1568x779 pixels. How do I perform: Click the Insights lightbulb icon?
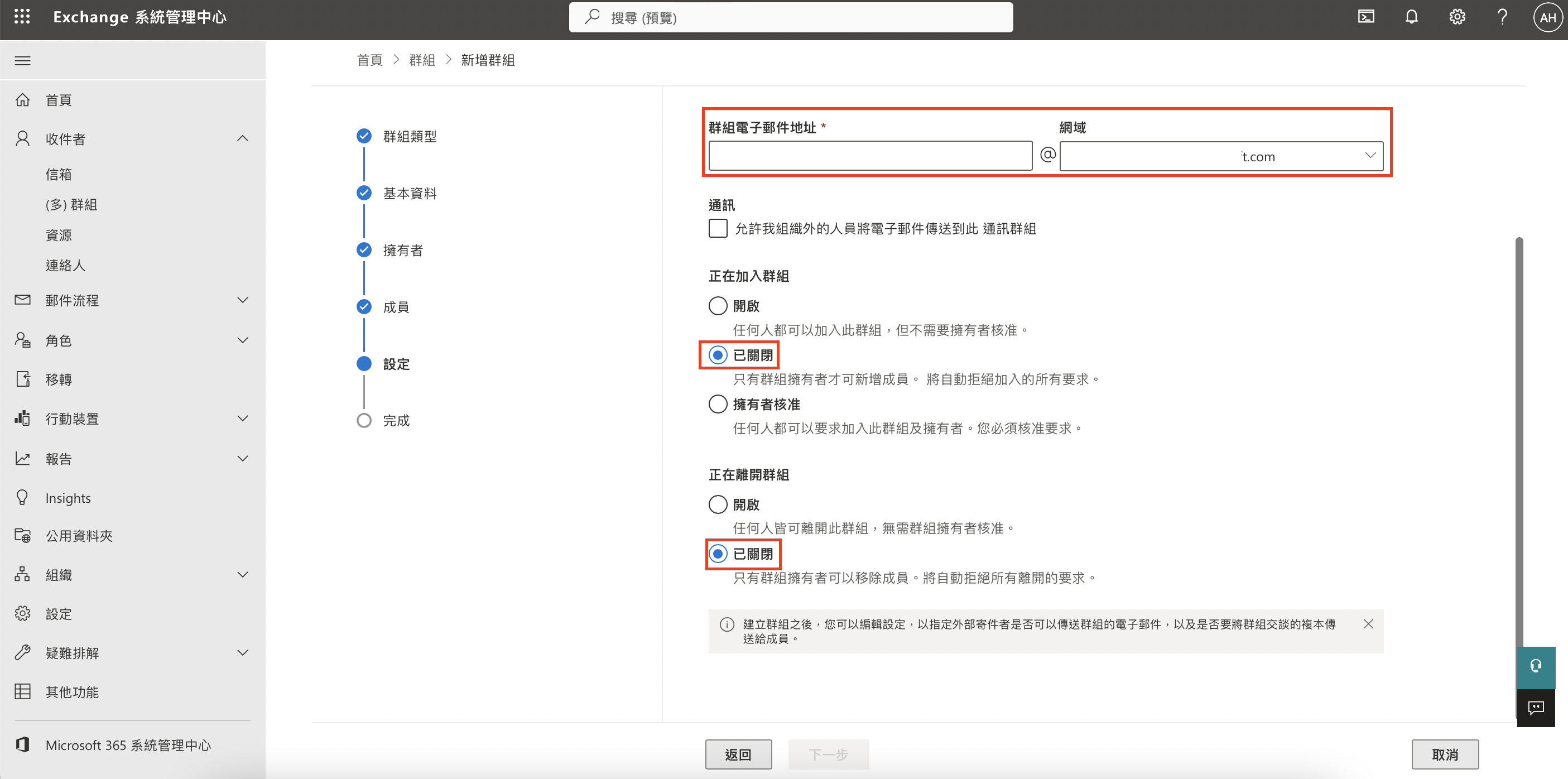(x=22, y=498)
